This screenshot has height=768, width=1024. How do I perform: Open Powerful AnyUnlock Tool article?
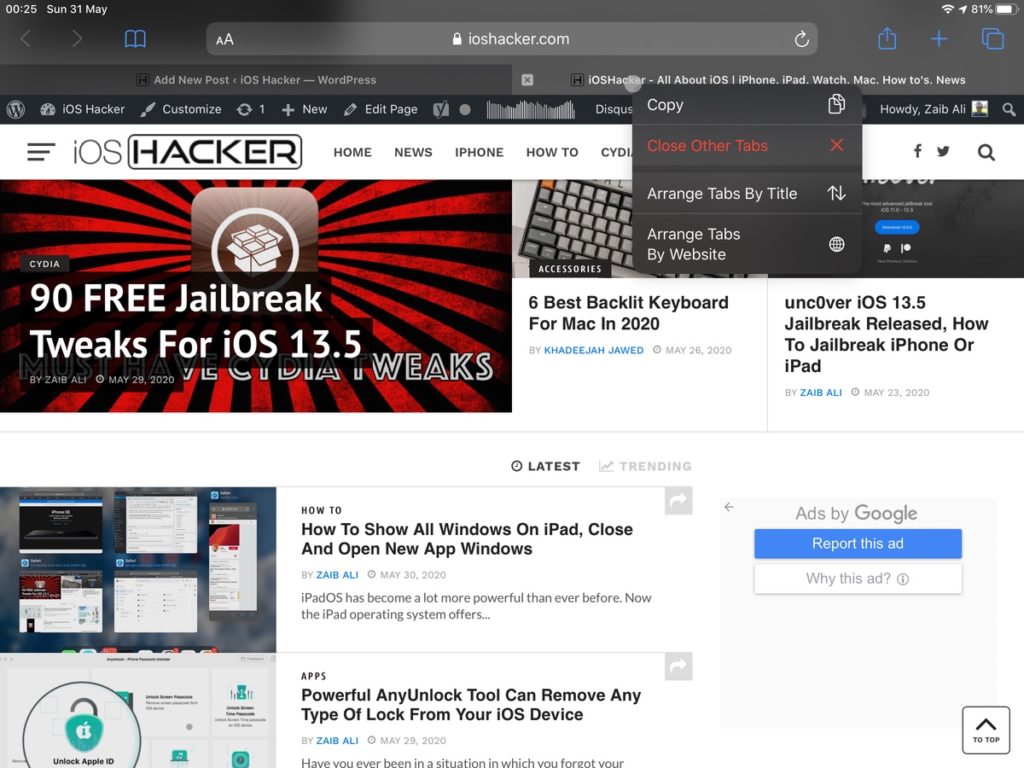[x=471, y=705]
